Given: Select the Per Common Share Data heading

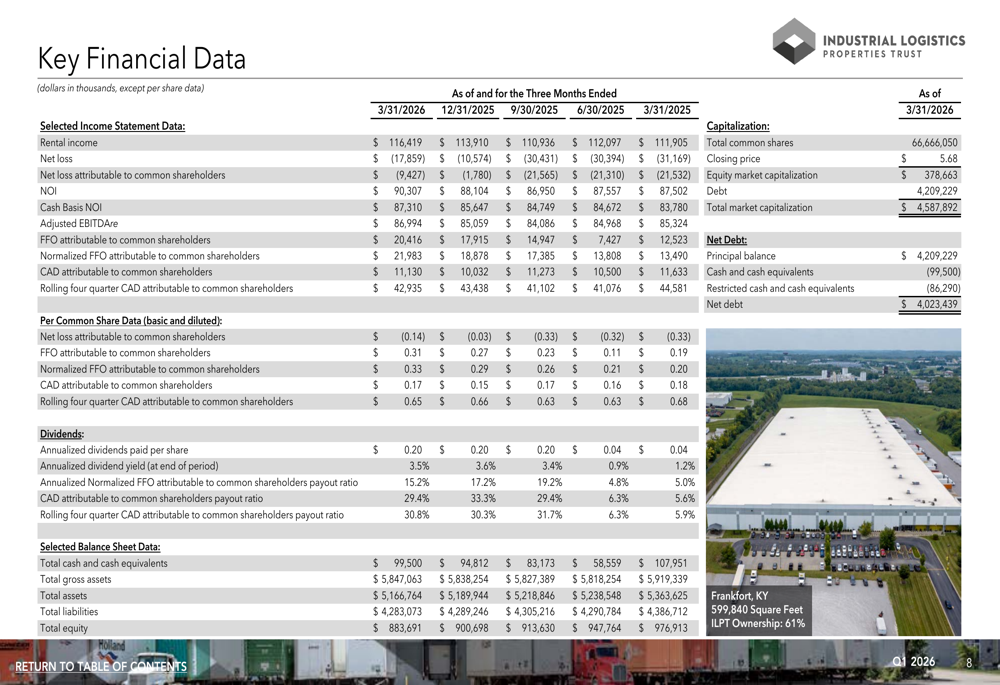Looking at the screenshot, I should 130,321.
